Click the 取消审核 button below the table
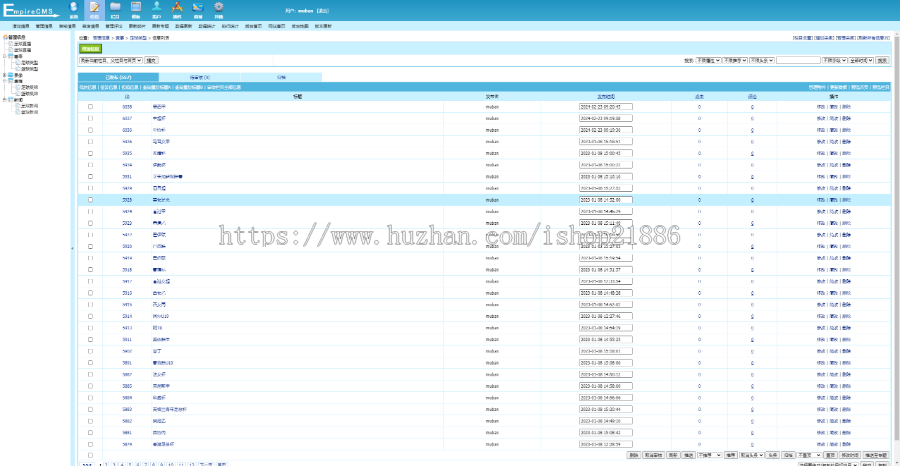This screenshot has width=900, height=466. pos(653,455)
